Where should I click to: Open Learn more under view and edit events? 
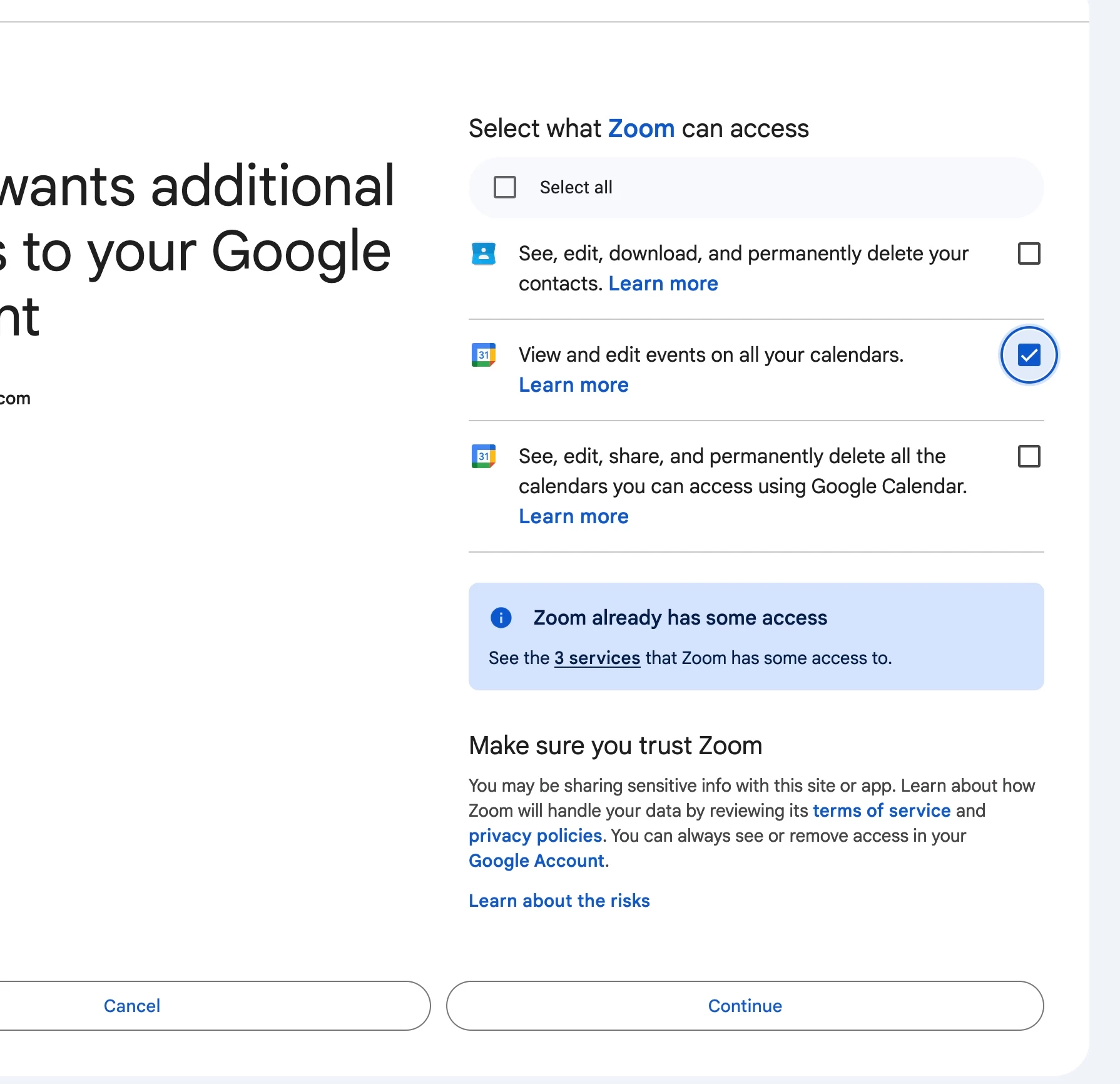click(x=573, y=385)
